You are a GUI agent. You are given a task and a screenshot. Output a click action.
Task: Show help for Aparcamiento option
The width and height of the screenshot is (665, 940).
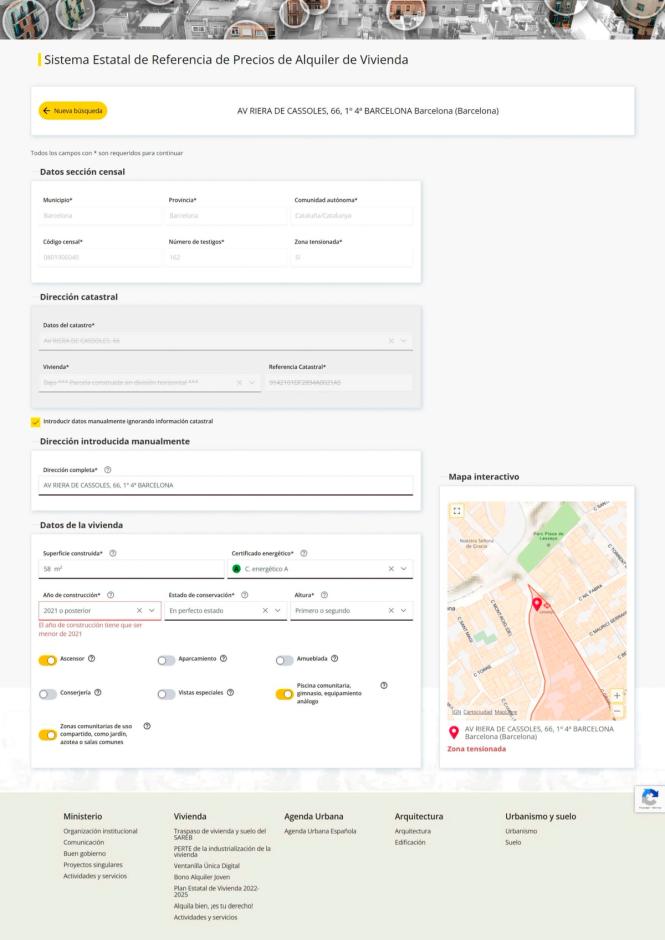223,658
